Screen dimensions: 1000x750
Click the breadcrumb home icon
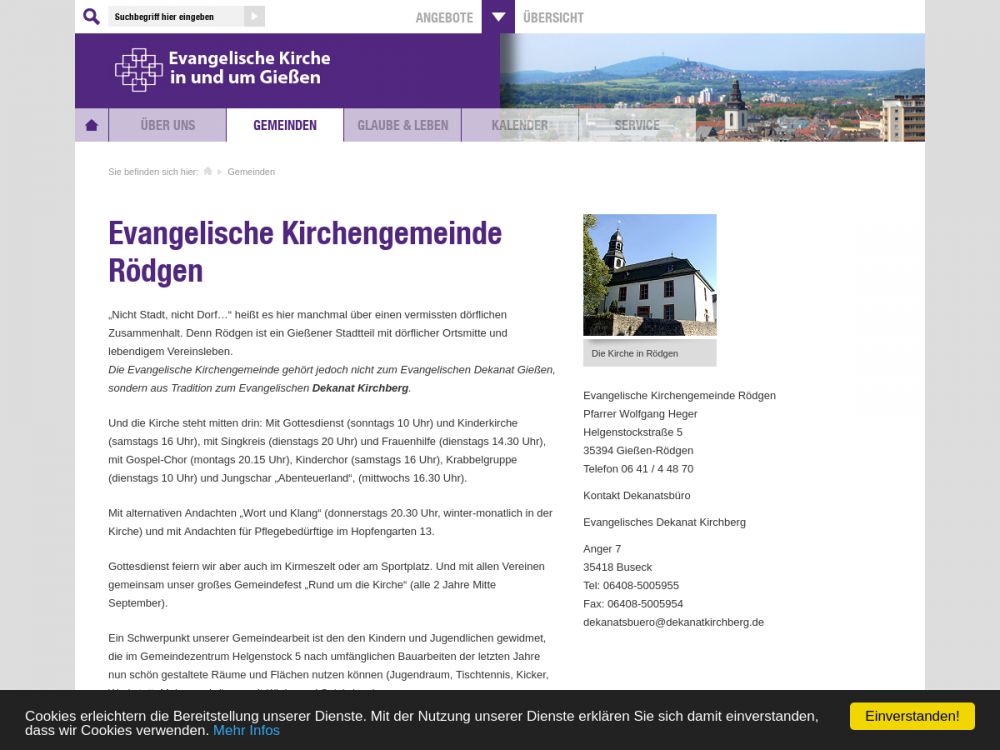click(x=208, y=172)
